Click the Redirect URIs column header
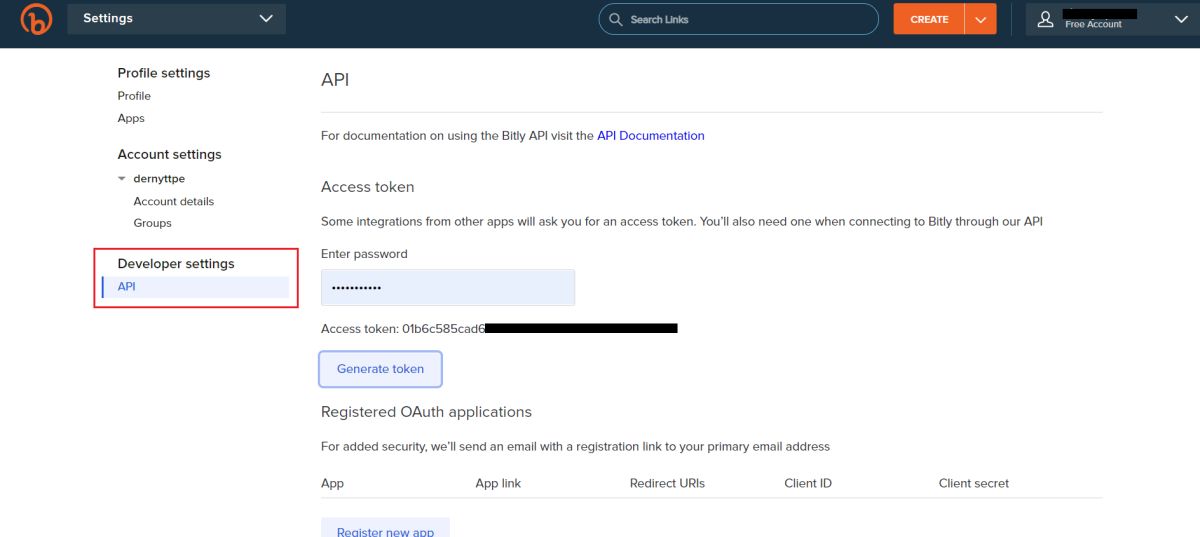 [667, 483]
